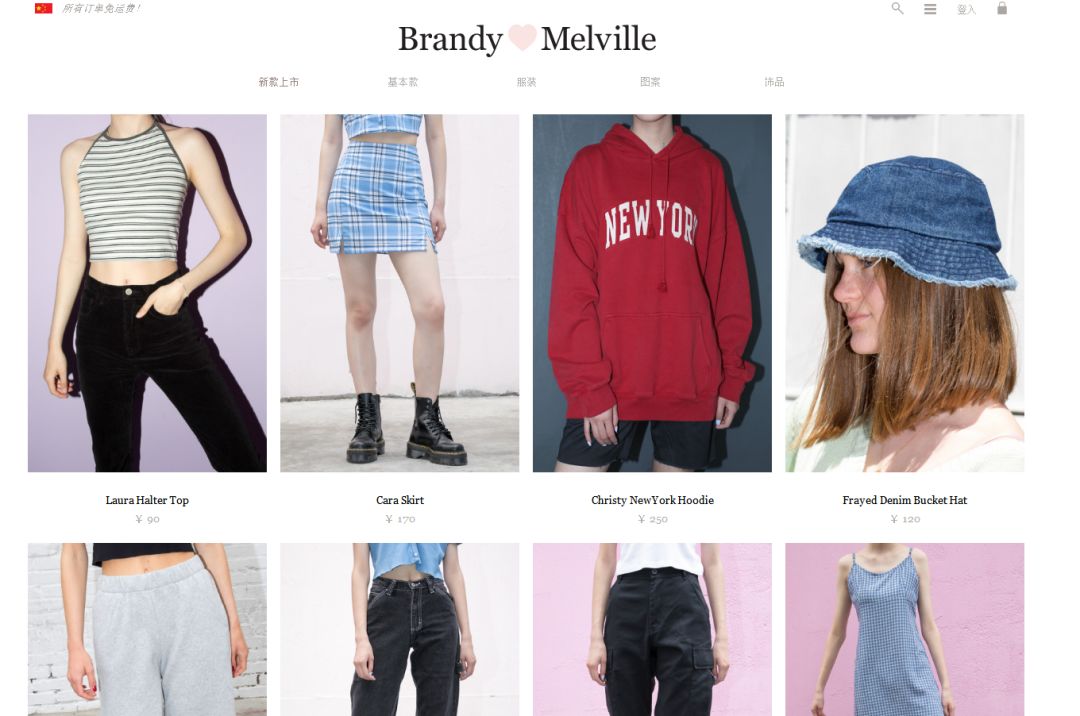1080x716 pixels.
Task: Select the denim bucket hat photo
Action: (x=904, y=293)
